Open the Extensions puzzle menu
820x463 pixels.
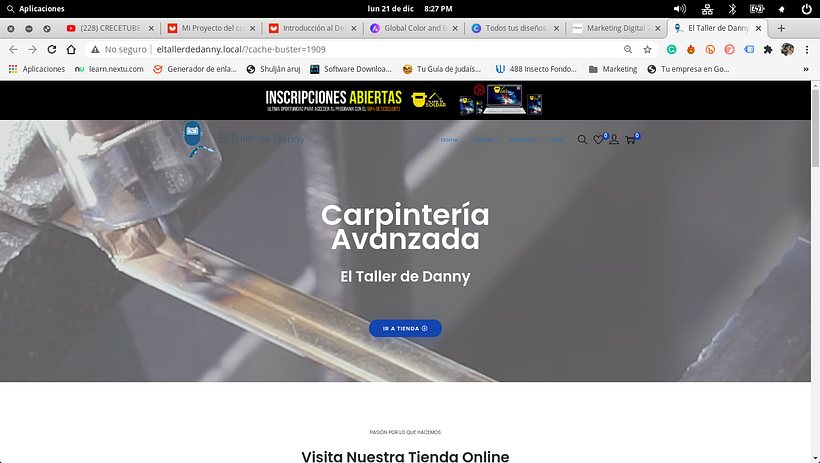click(768, 49)
